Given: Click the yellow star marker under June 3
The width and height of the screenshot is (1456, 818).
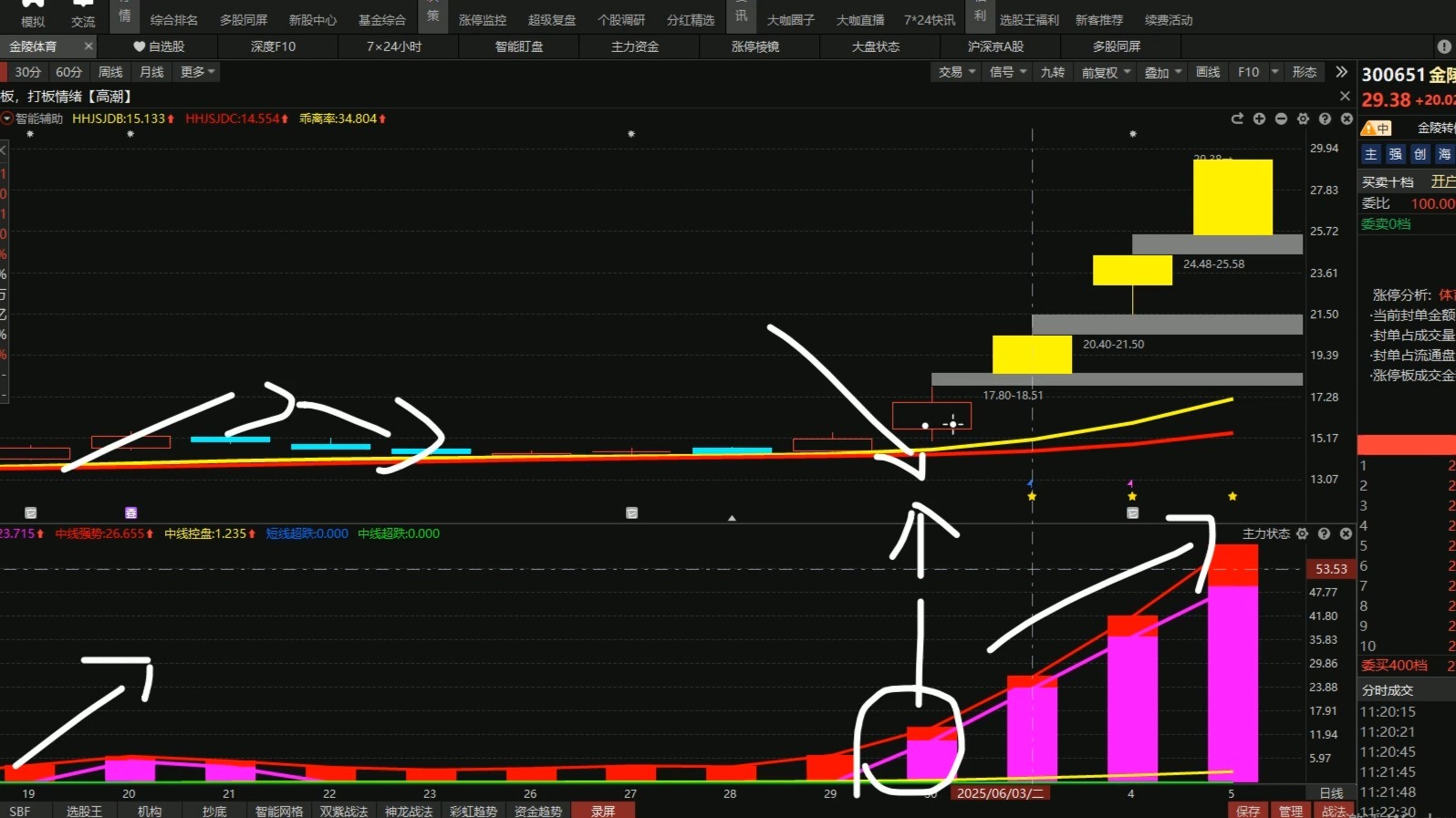Looking at the screenshot, I should (1032, 496).
